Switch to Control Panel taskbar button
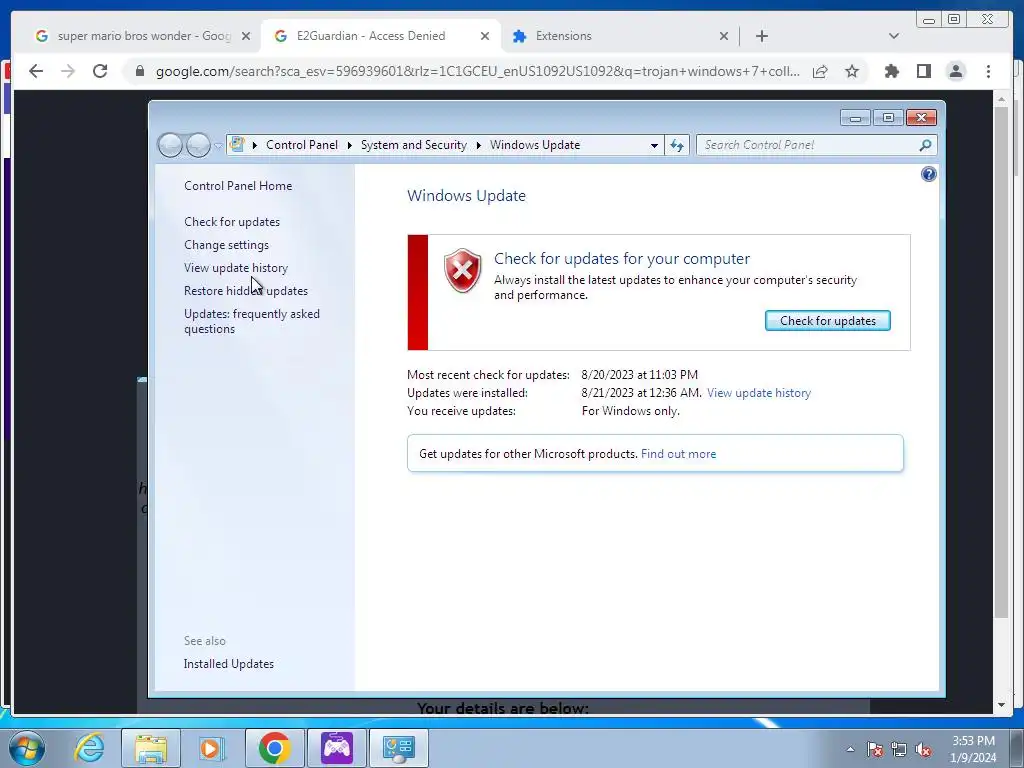Screen dimensions: 1024x768 tap(398, 748)
